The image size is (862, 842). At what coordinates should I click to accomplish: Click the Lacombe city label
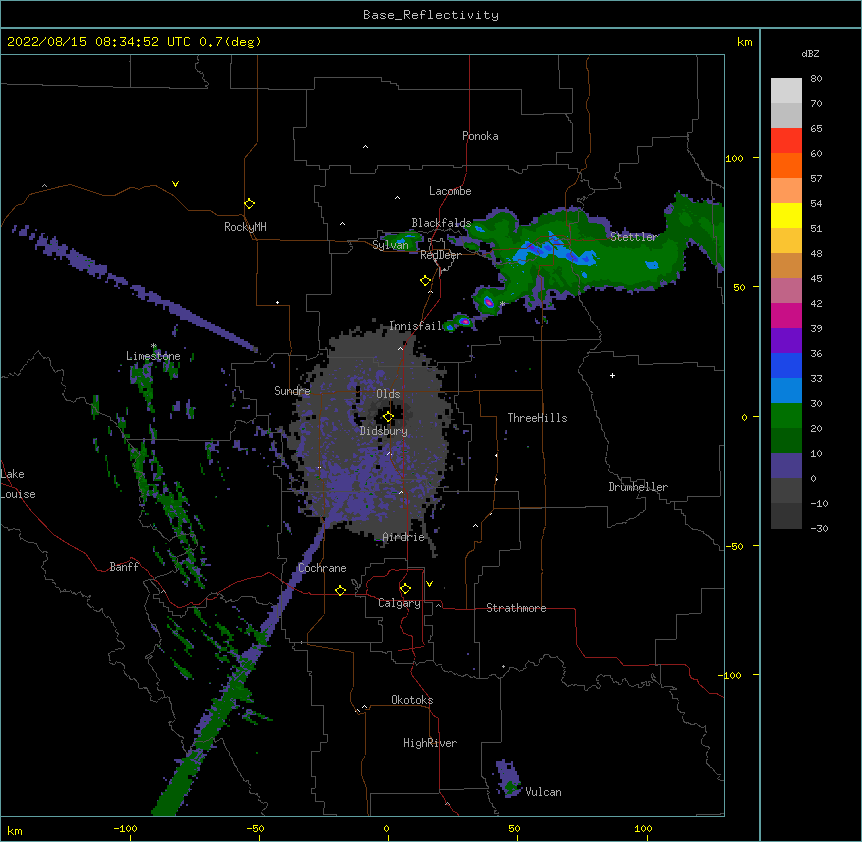click(x=450, y=191)
